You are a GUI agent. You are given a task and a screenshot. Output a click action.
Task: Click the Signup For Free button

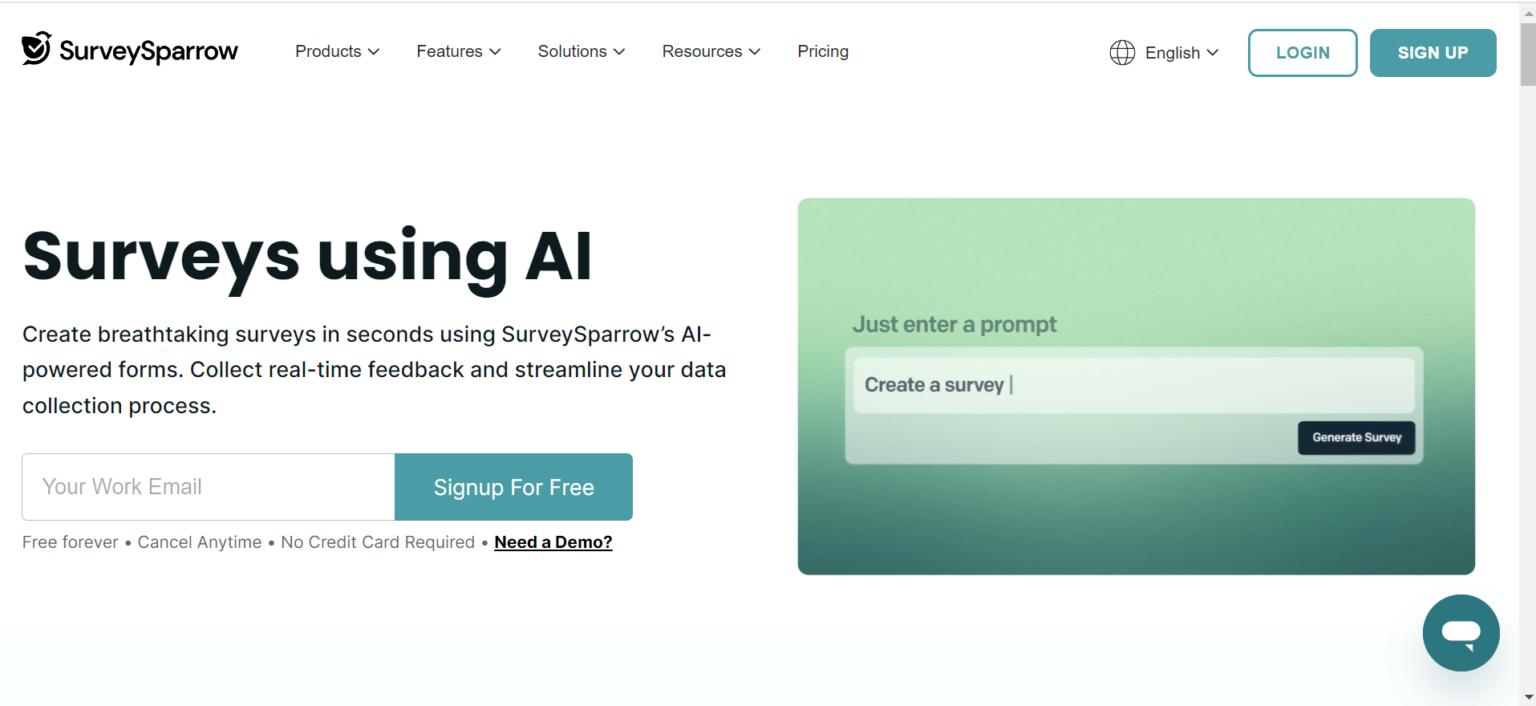pos(513,487)
